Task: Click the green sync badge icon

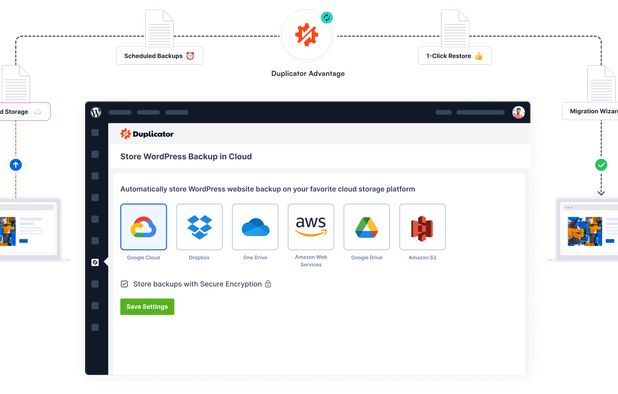Action: pyautogui.click(x=327, y=17)
